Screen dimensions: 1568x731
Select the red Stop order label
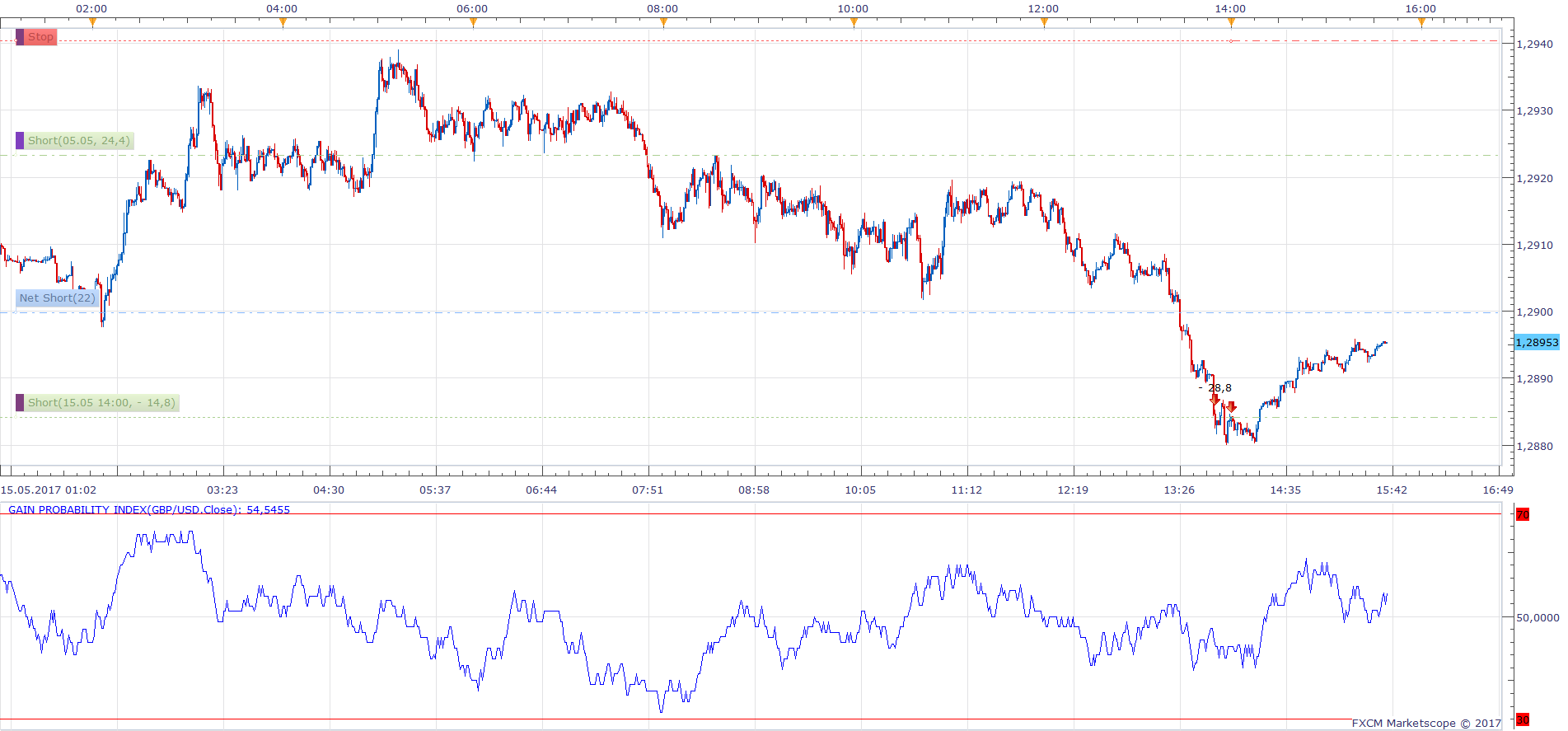click(x=40, y=37)
